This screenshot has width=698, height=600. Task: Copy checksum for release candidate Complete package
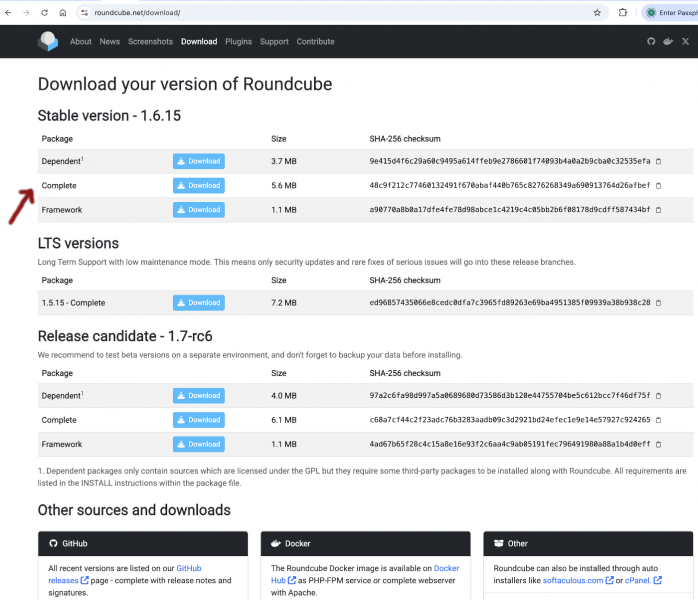point(658,420)
